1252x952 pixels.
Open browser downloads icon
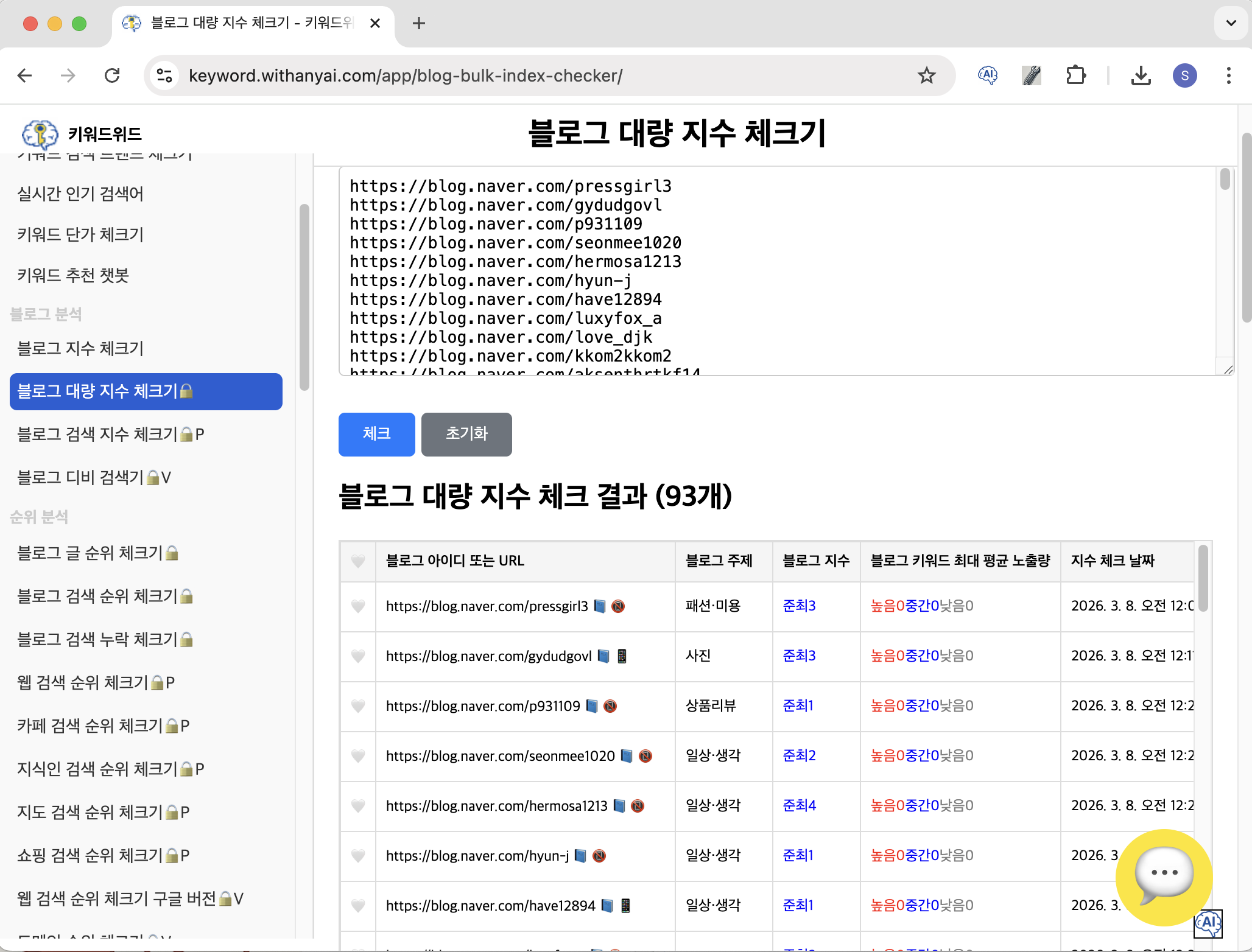click(1141, 75)
